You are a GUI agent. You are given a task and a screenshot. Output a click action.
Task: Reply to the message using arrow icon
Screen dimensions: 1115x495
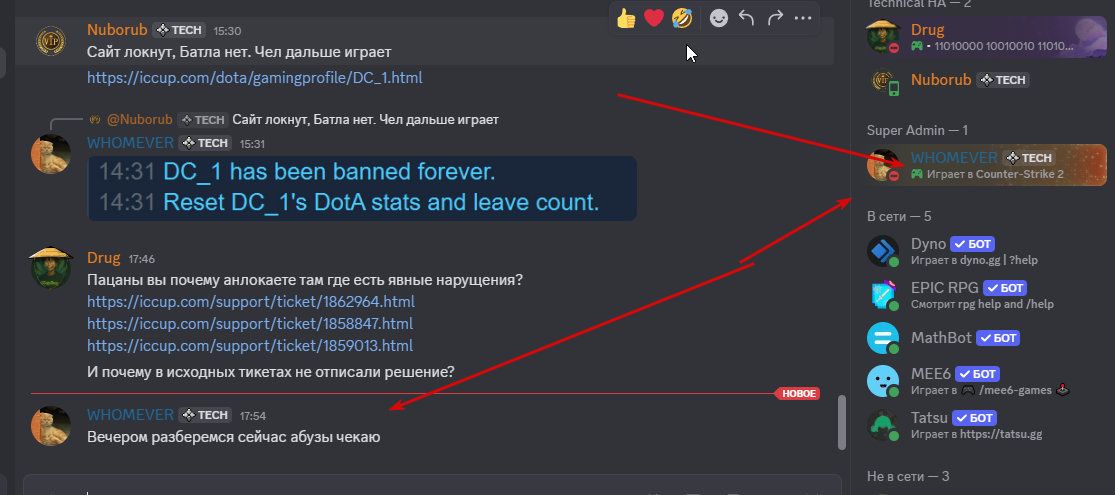coord(746,18)
